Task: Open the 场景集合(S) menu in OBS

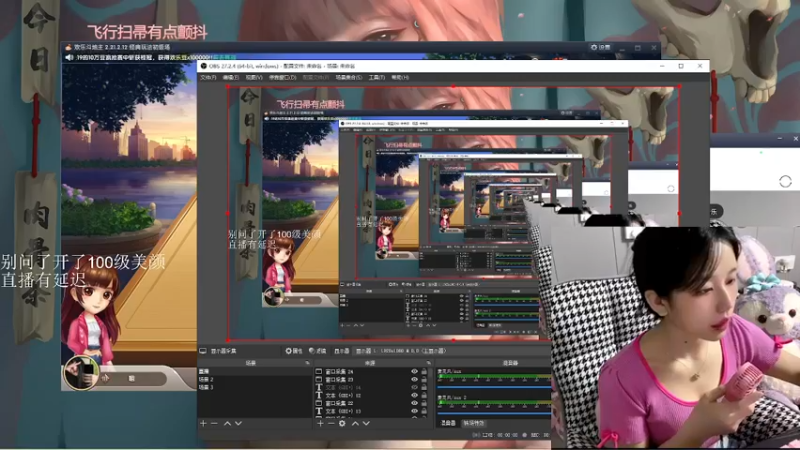Action: tap(348, 78)
